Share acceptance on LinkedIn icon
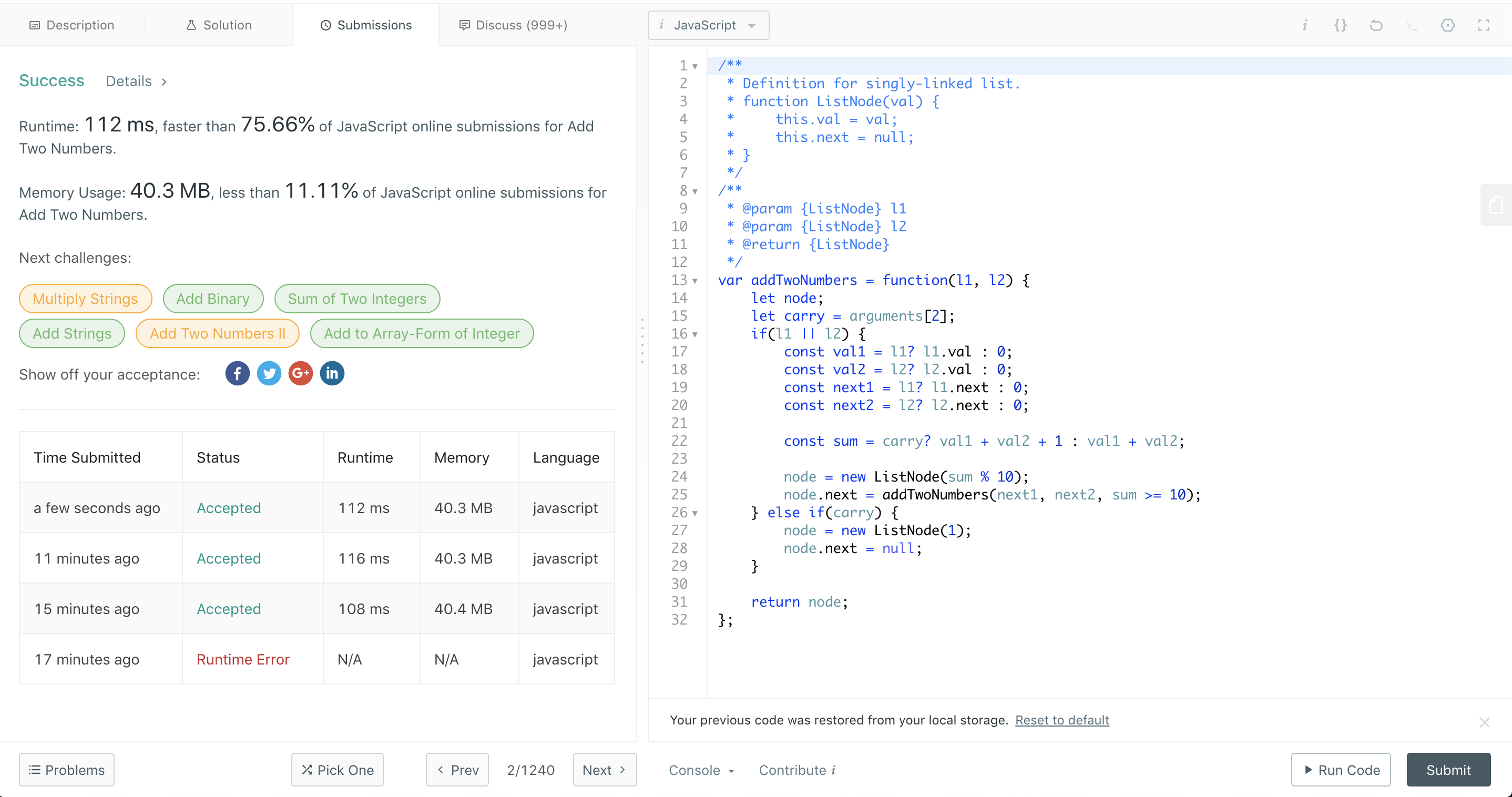Viewport: 1512px width, 797px height. (332, 373)
